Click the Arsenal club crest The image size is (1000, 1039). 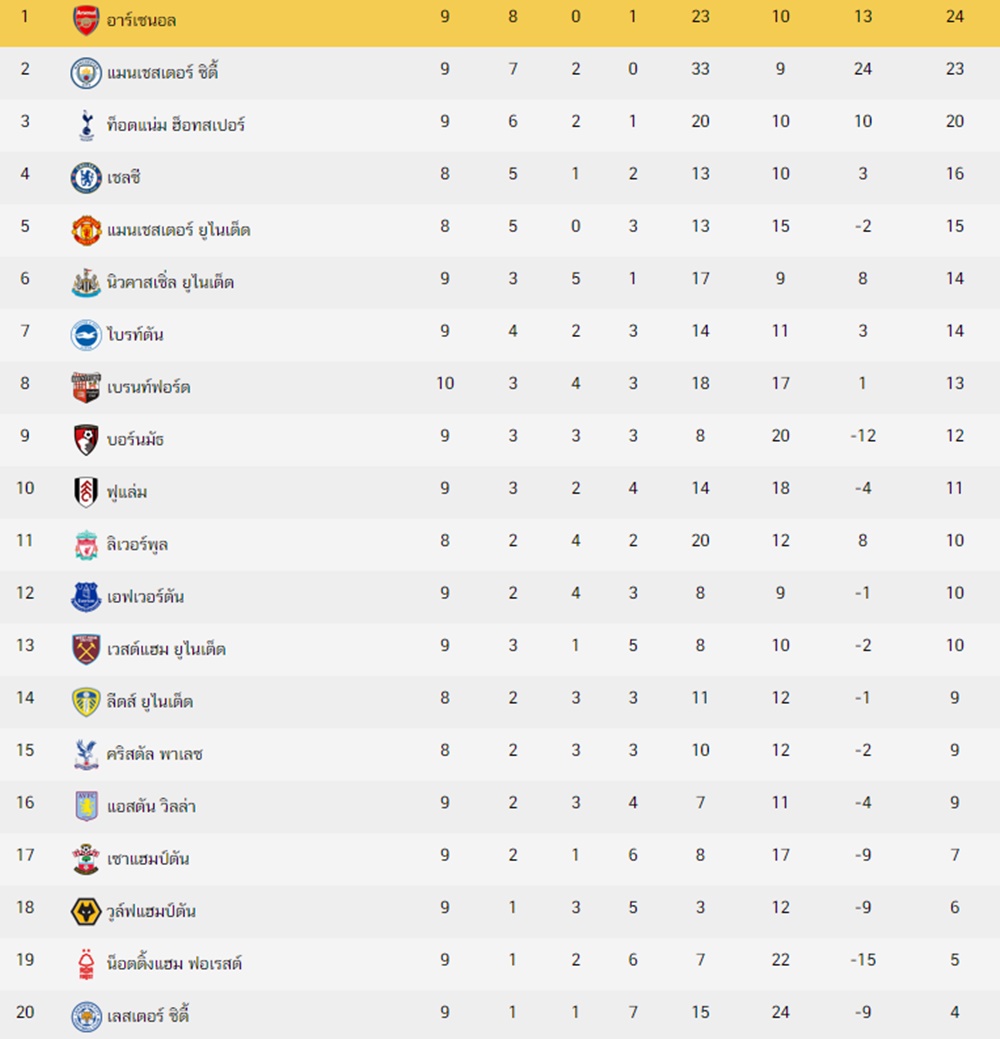[86, 20]
